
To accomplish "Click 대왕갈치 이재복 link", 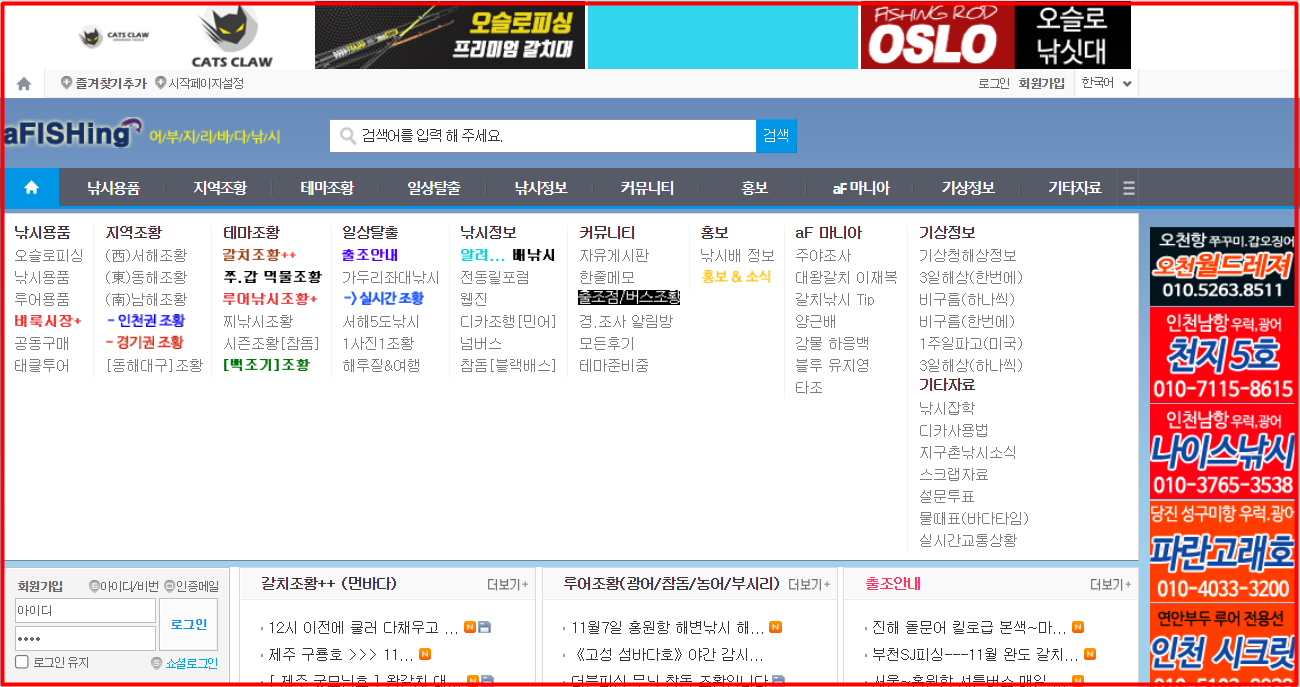I will click(x=846, y=277).
